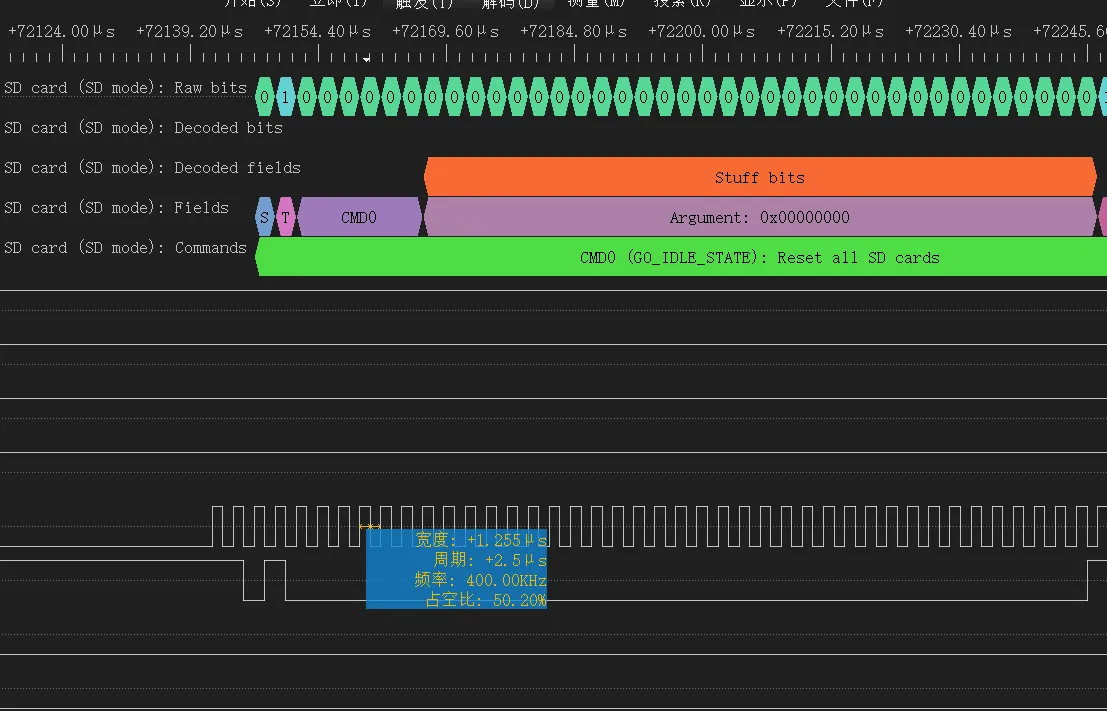Select the Decoded fields row label
The height and width of the screenshot is (711, 1107).
point(152,168)
